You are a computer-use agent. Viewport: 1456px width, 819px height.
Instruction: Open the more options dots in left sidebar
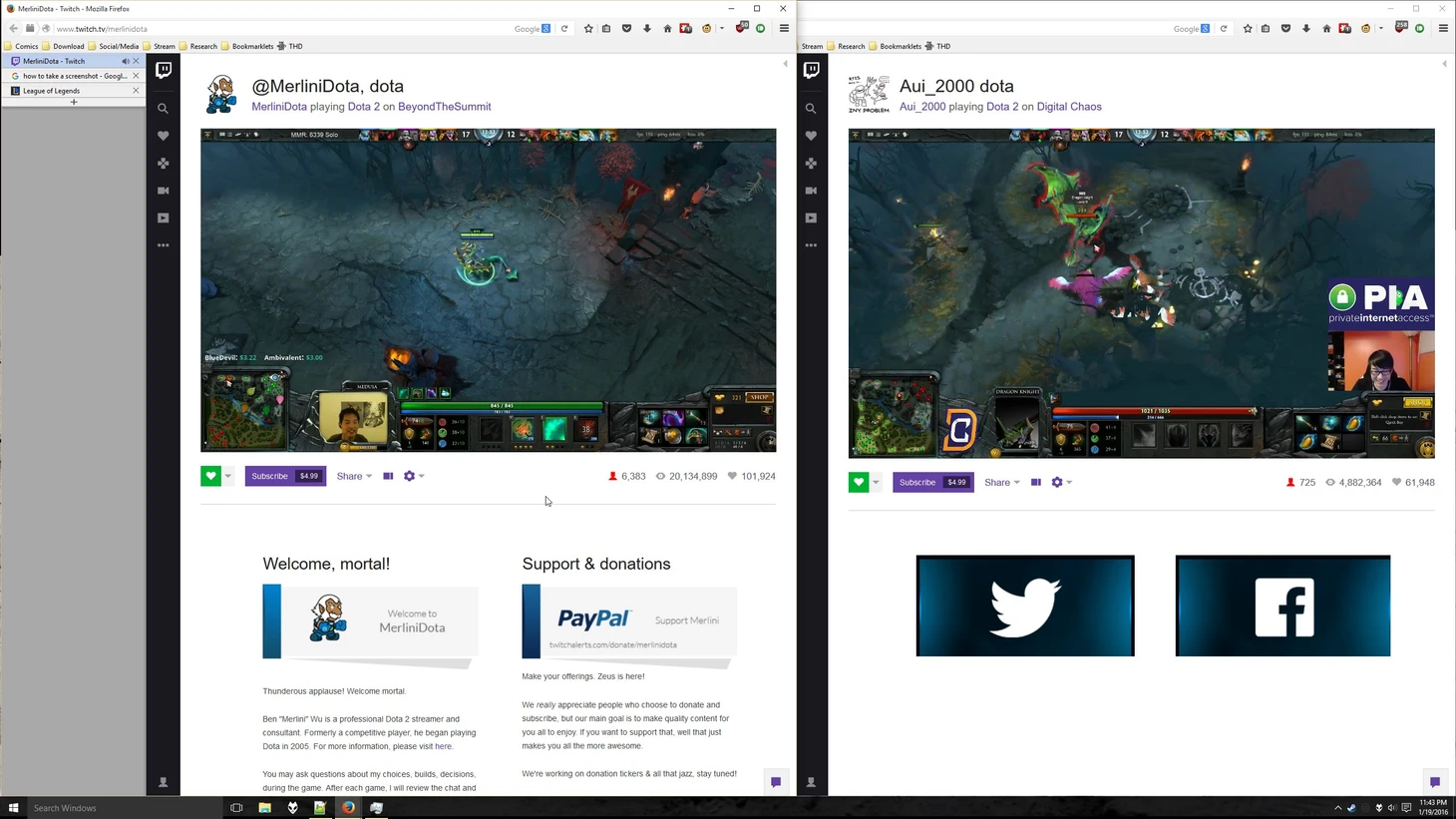coord(164,245)
